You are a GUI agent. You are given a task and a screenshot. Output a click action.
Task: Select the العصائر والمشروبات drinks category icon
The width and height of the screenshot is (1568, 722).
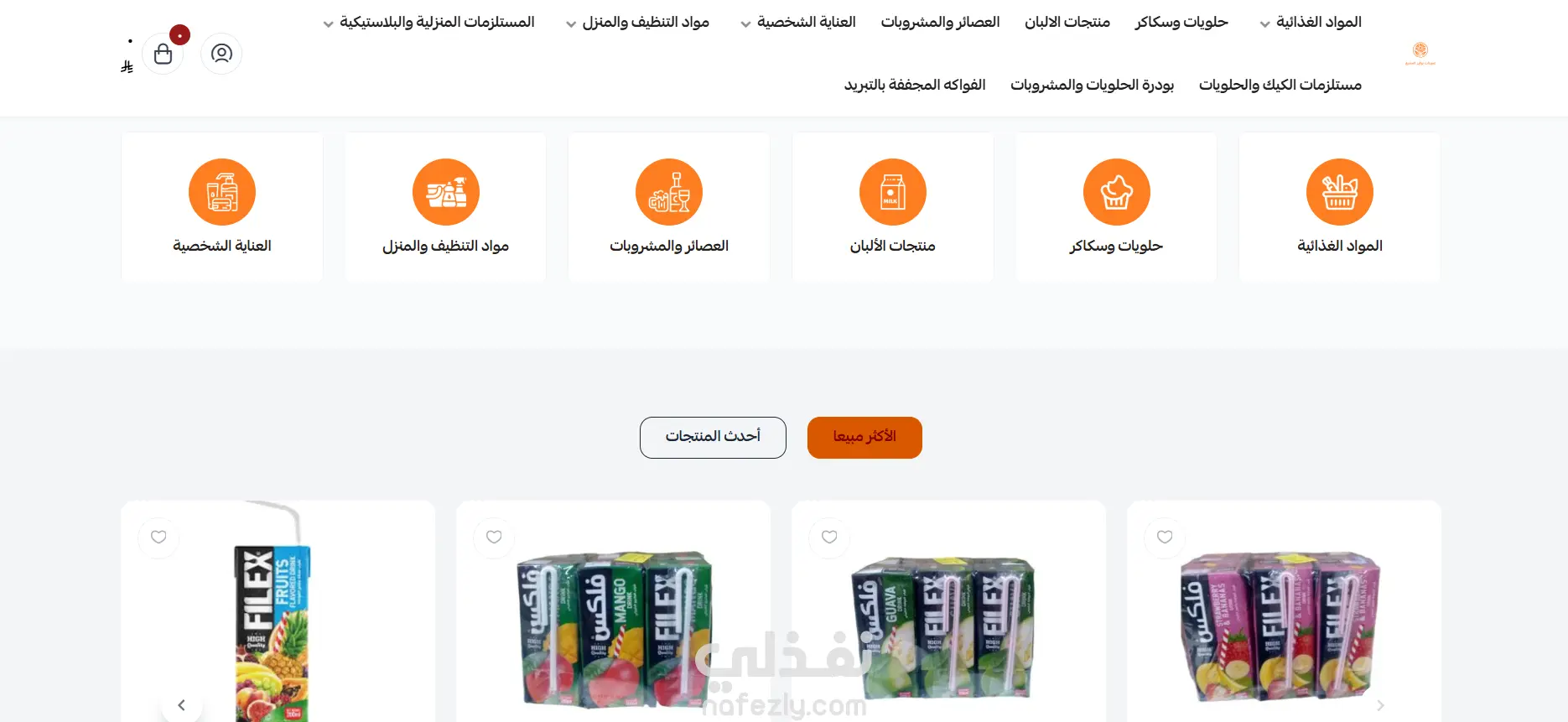coord(669,192)
